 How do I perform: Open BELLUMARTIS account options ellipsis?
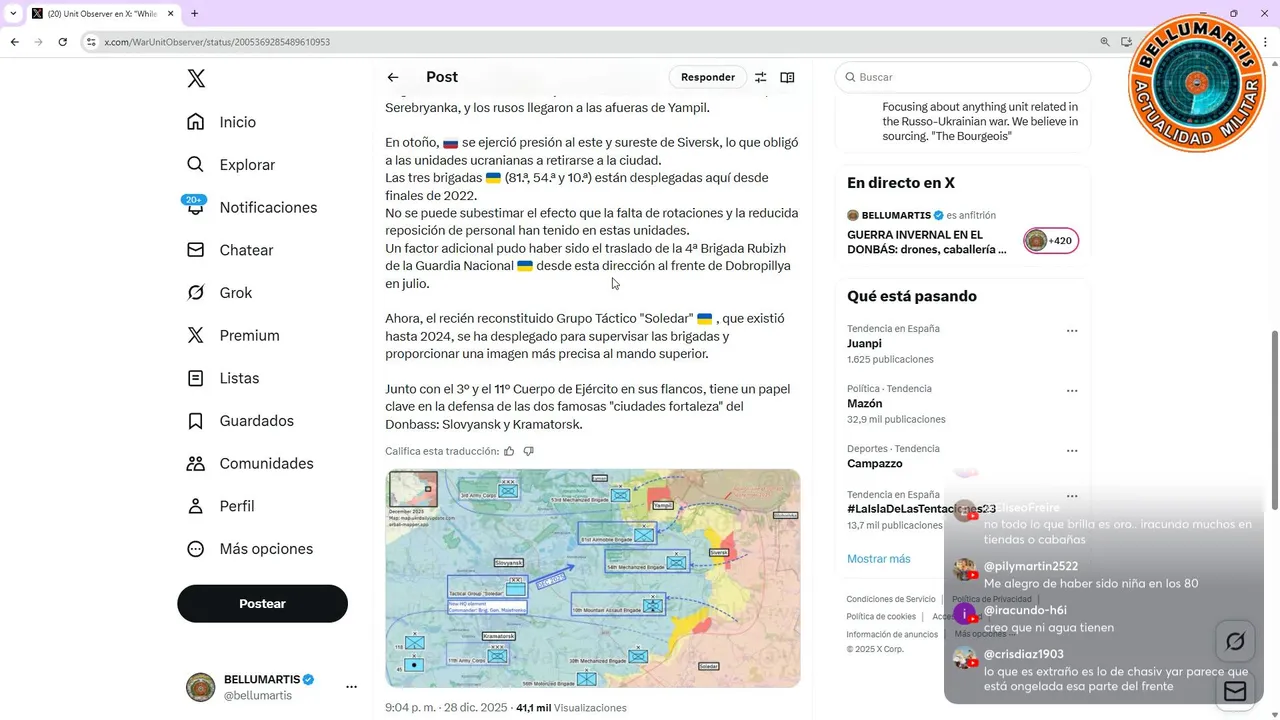(351, 687)
